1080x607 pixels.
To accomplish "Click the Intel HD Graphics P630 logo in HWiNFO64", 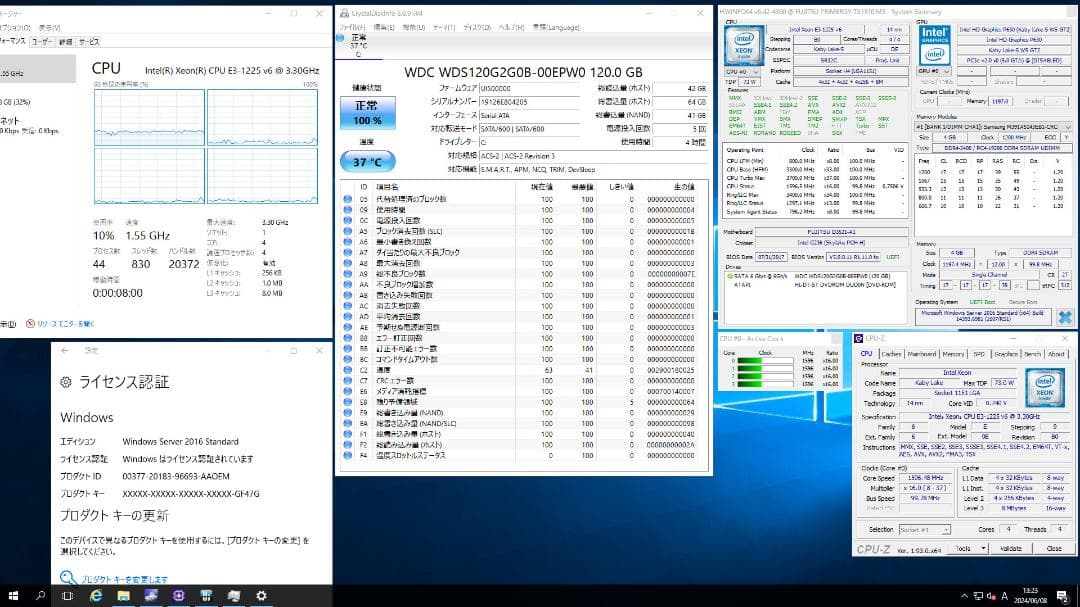I will click(934, 45).
